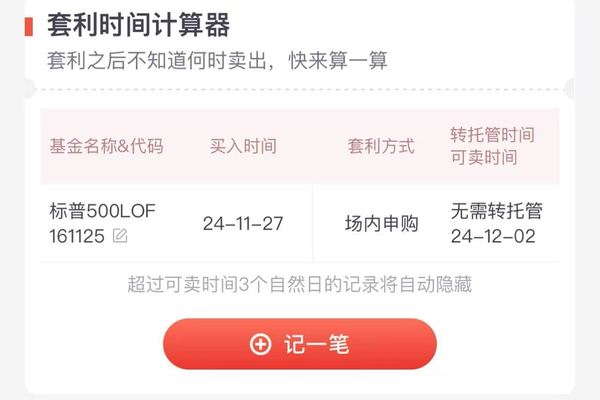This screenshot has width=600, height=400.
Task: Click the 套利时间计算器 title
Action: pyautogui.click(x=139, y=25)
